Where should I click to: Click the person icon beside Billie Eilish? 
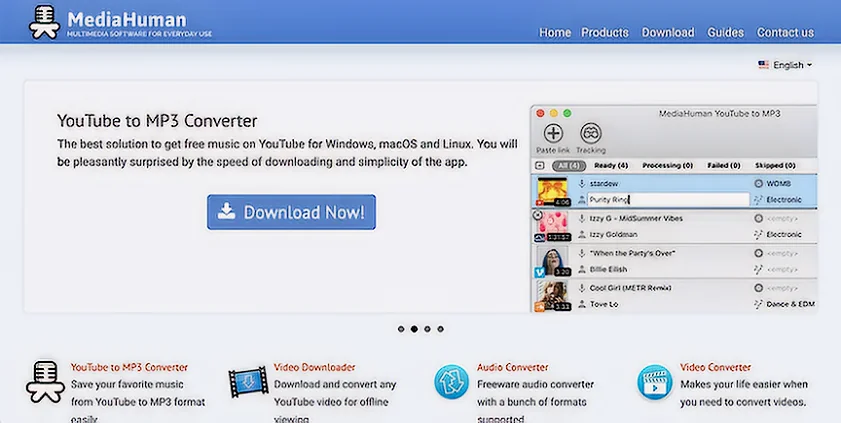581,269
